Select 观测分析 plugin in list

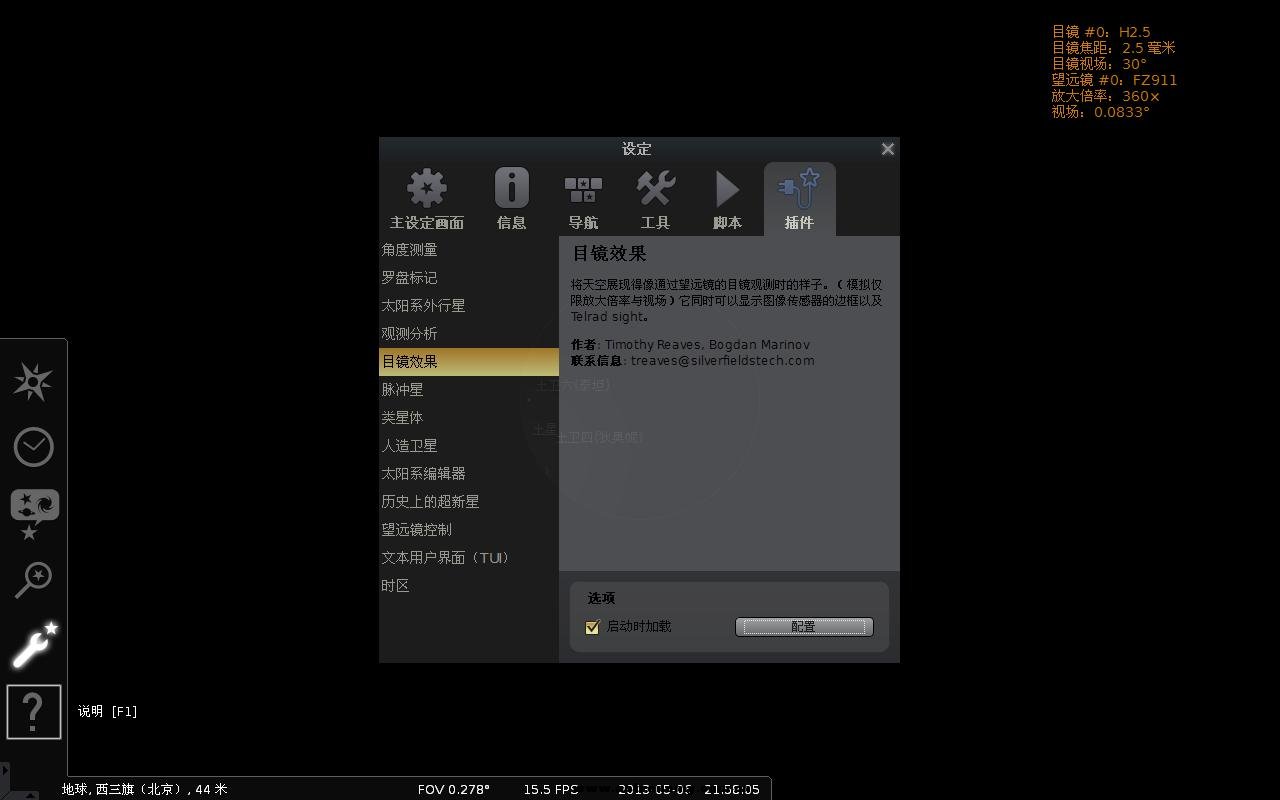tap(469, 334)
